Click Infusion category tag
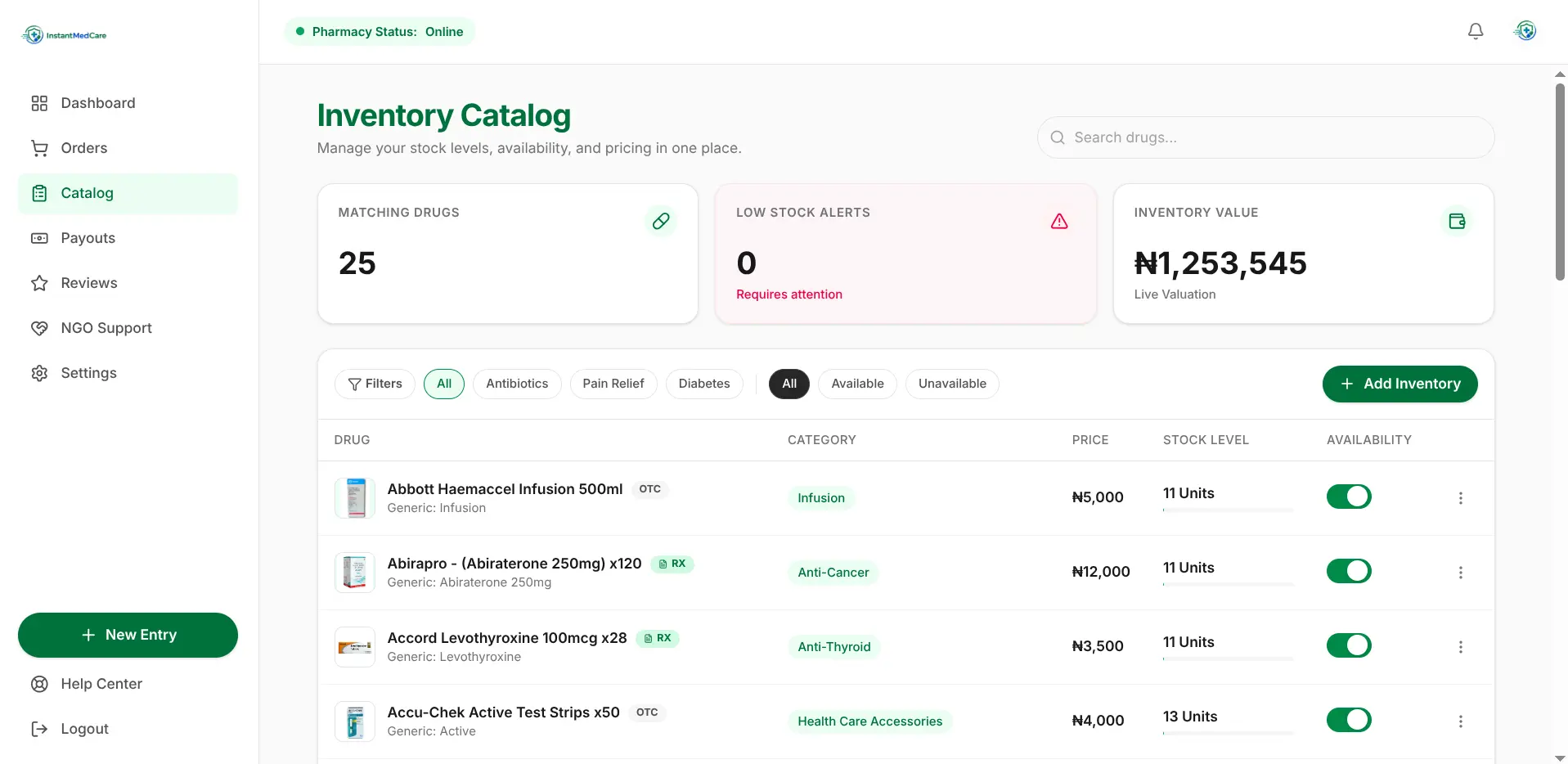 click(x=821, y=498)
